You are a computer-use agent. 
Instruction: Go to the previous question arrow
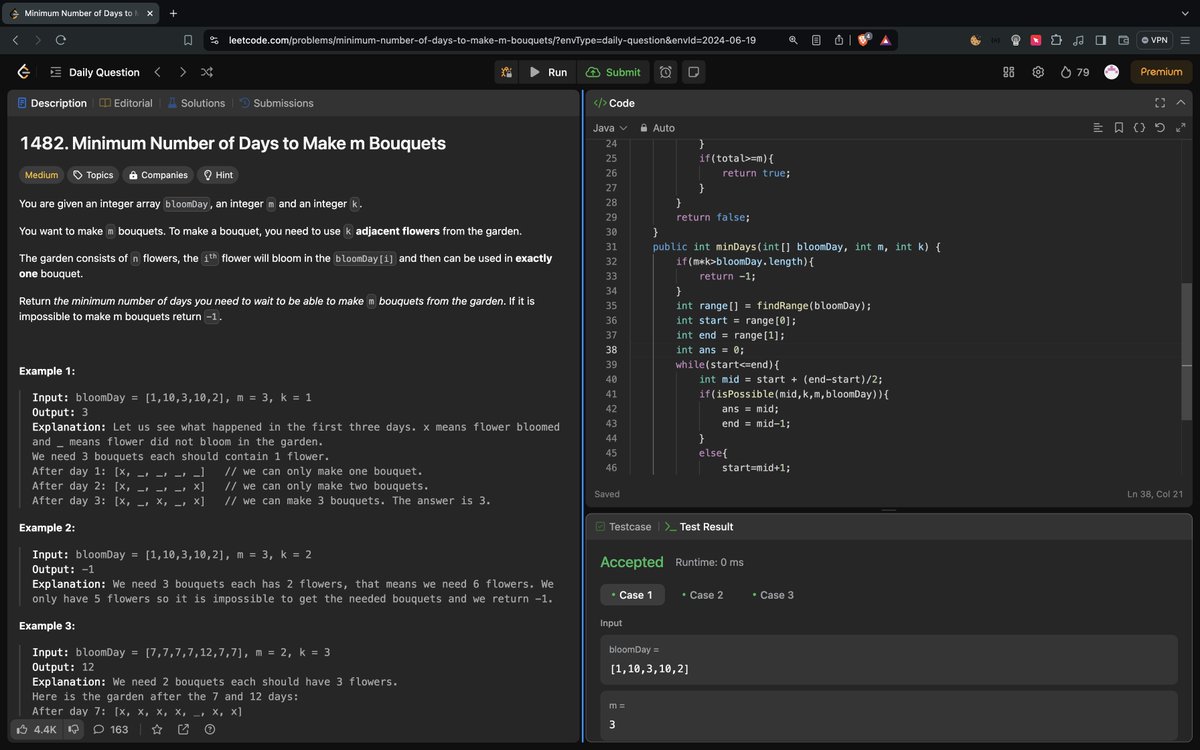[157, 72]
